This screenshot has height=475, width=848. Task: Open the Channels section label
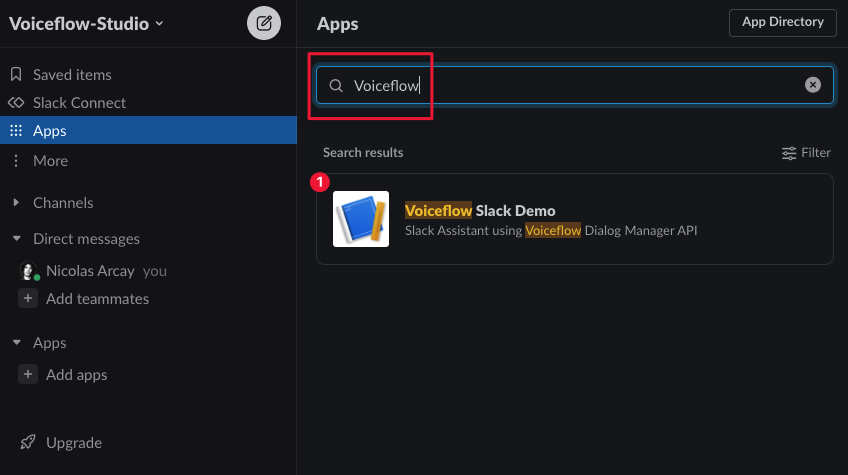[x=63, y=203]
